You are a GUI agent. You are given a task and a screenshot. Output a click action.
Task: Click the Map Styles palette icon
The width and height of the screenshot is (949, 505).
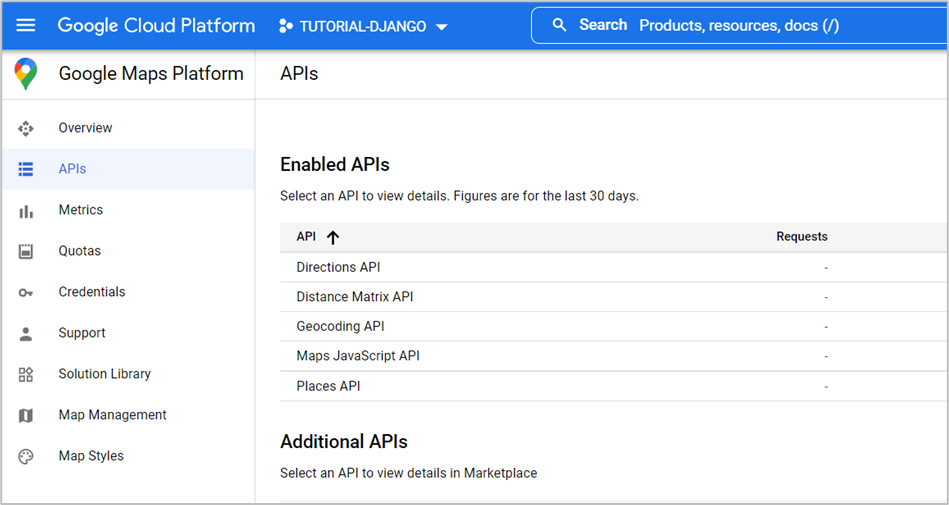point(25,457)
